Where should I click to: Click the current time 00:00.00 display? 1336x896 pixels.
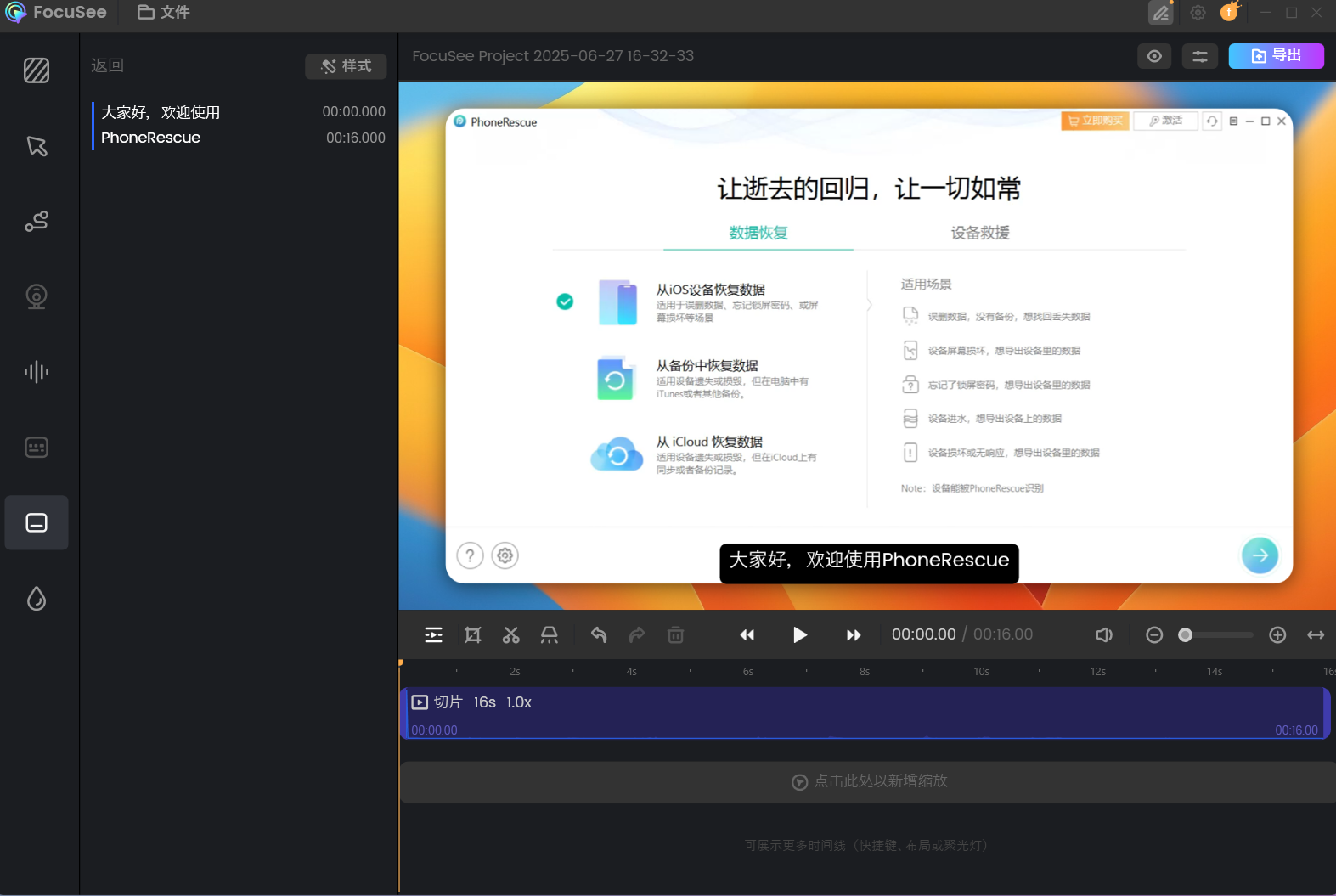923,634
